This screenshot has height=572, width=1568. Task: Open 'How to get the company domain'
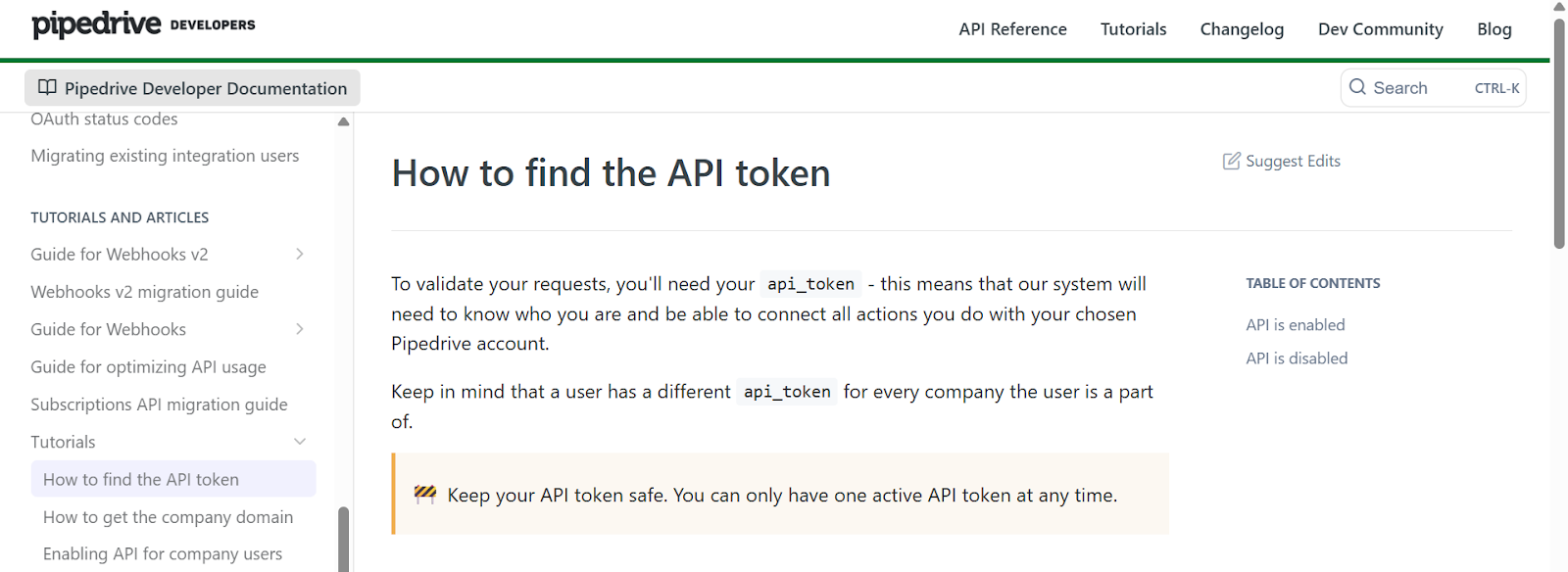(168, 517)
